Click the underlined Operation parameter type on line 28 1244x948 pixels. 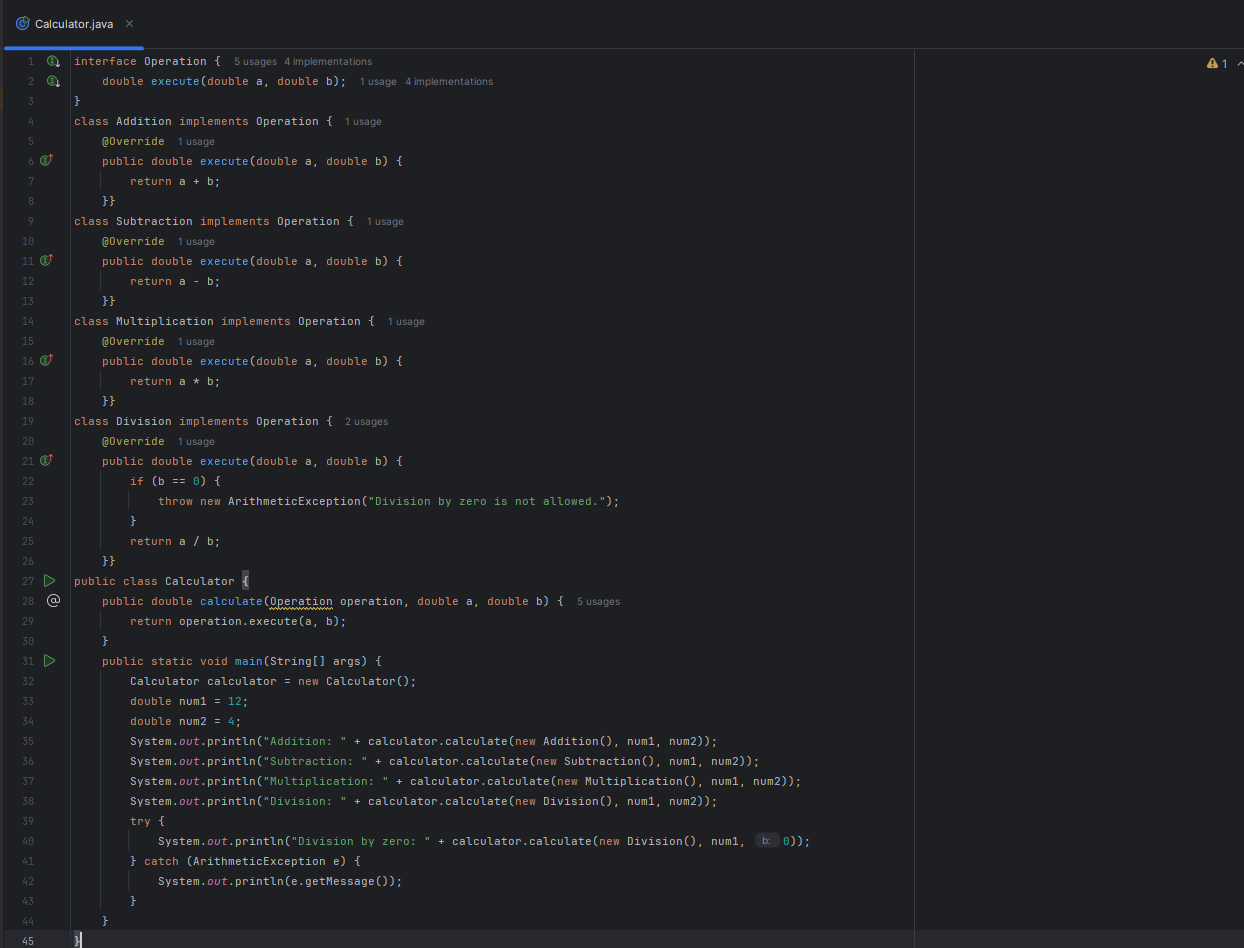[301, 601]
